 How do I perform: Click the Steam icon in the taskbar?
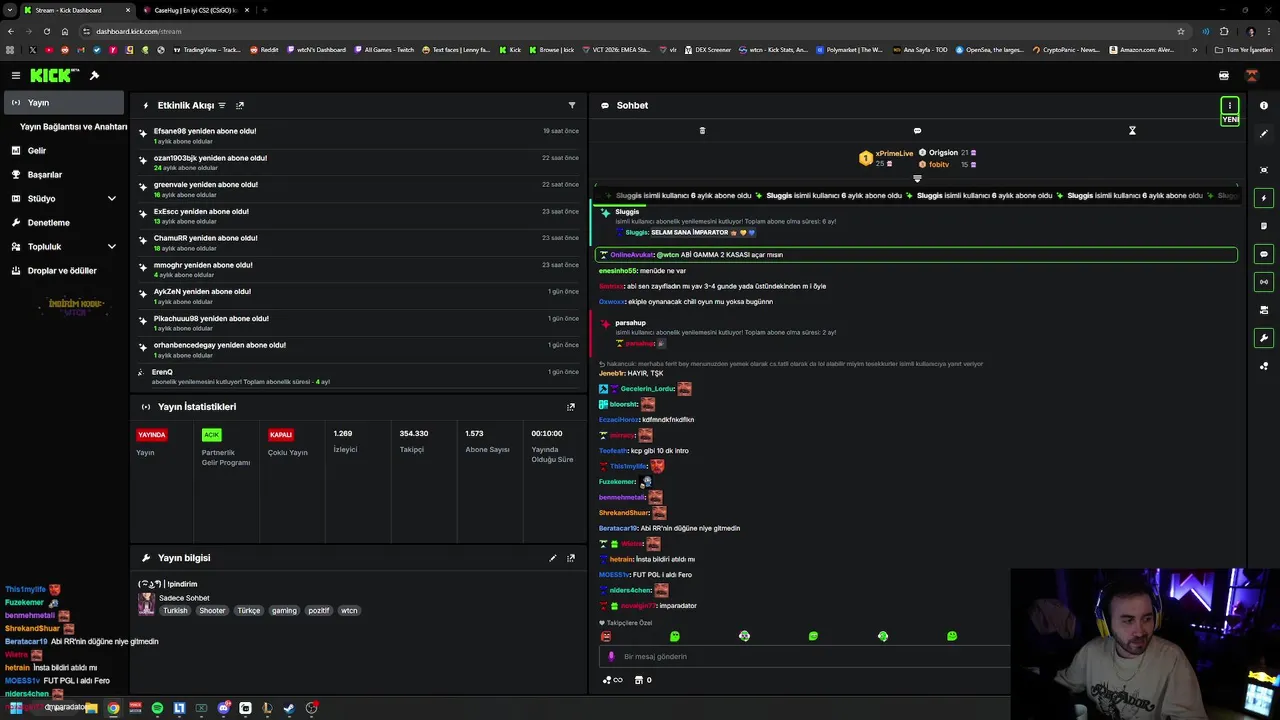coord(289,708)
